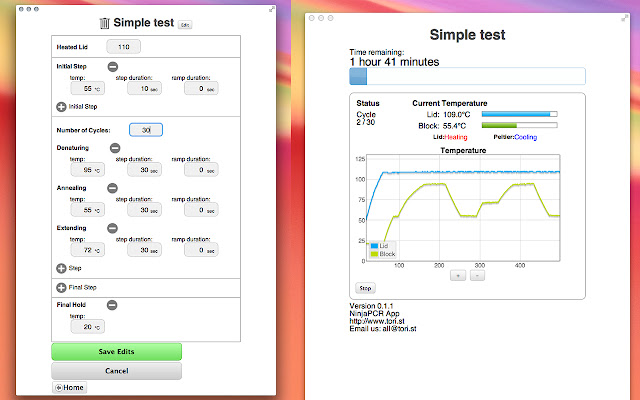Image resolution: width=640 pixels, height=400 pixels.
Task: Stop the running PCR experiment
Action: [365, 288]
